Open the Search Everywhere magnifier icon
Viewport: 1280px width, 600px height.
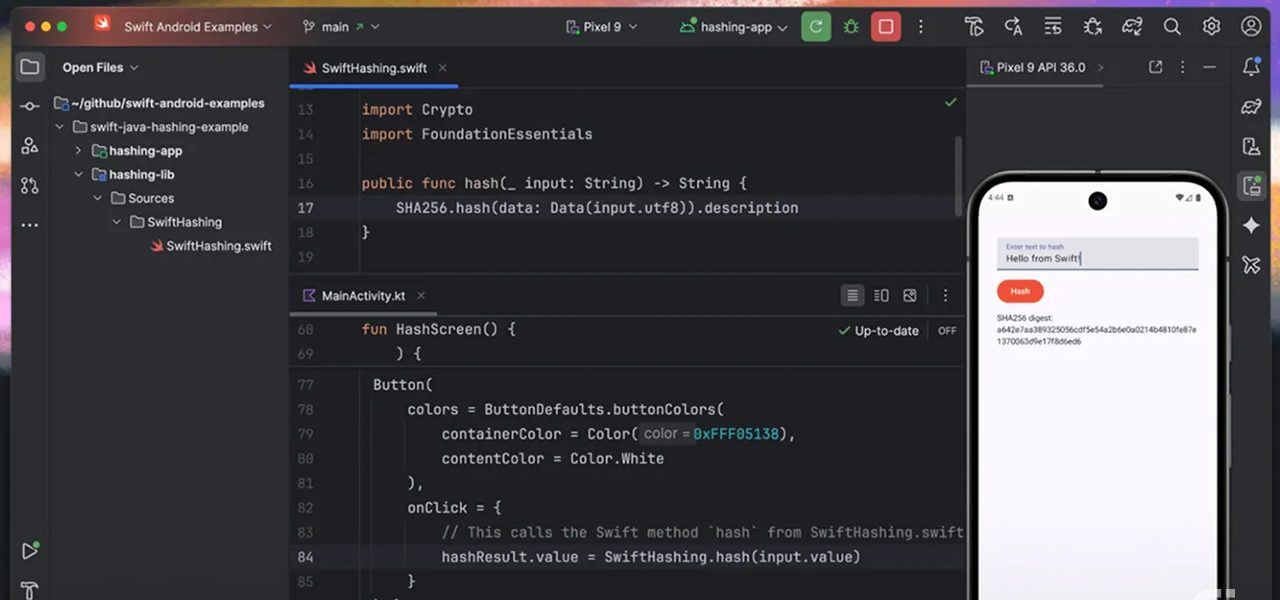tap(1172, 27)
